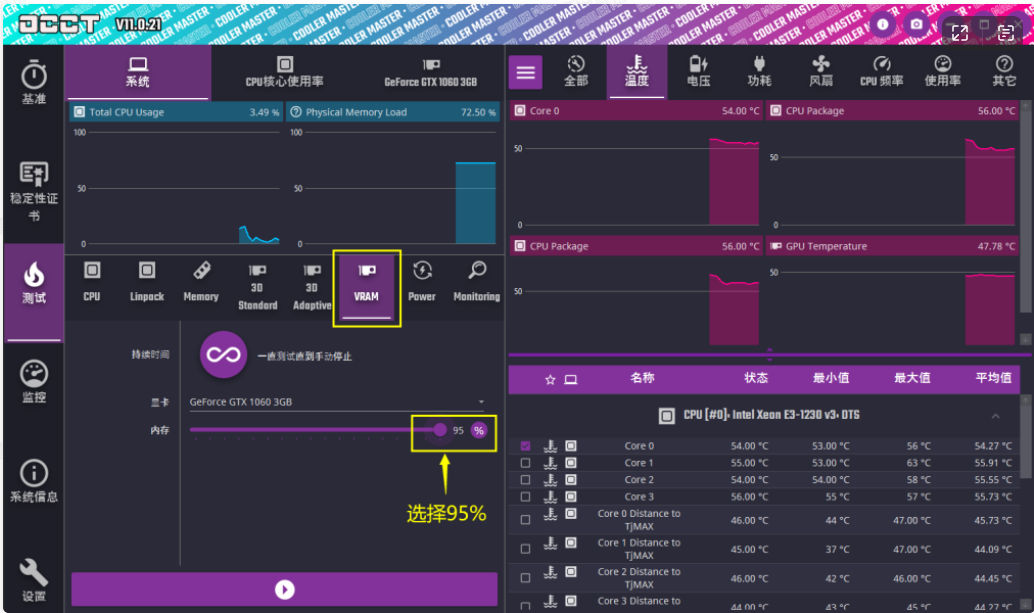Click the chip icon in the Core 2 row

571,480
